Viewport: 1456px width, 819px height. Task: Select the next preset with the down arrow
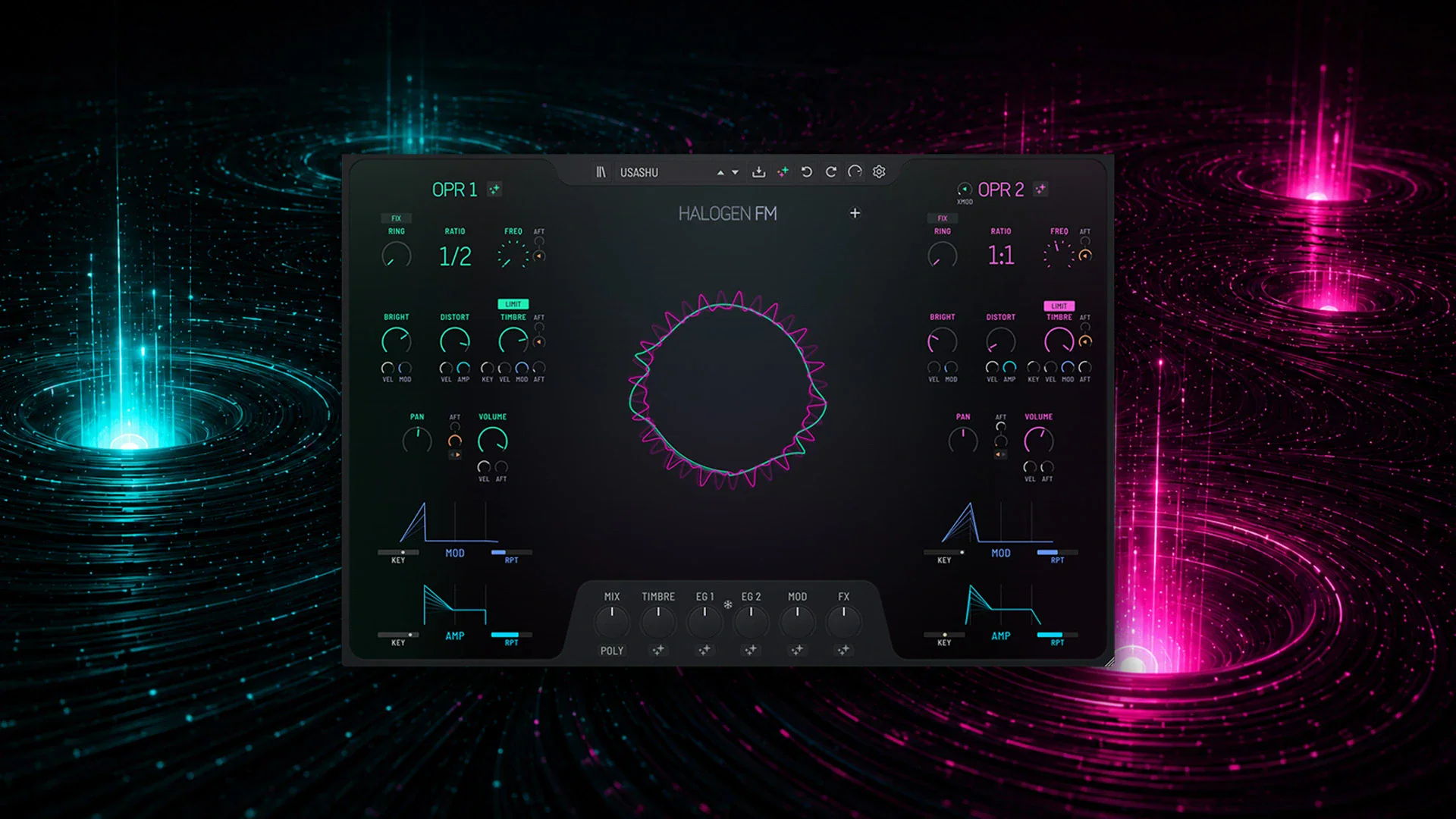pyautogui.click(x=735, y=173)
